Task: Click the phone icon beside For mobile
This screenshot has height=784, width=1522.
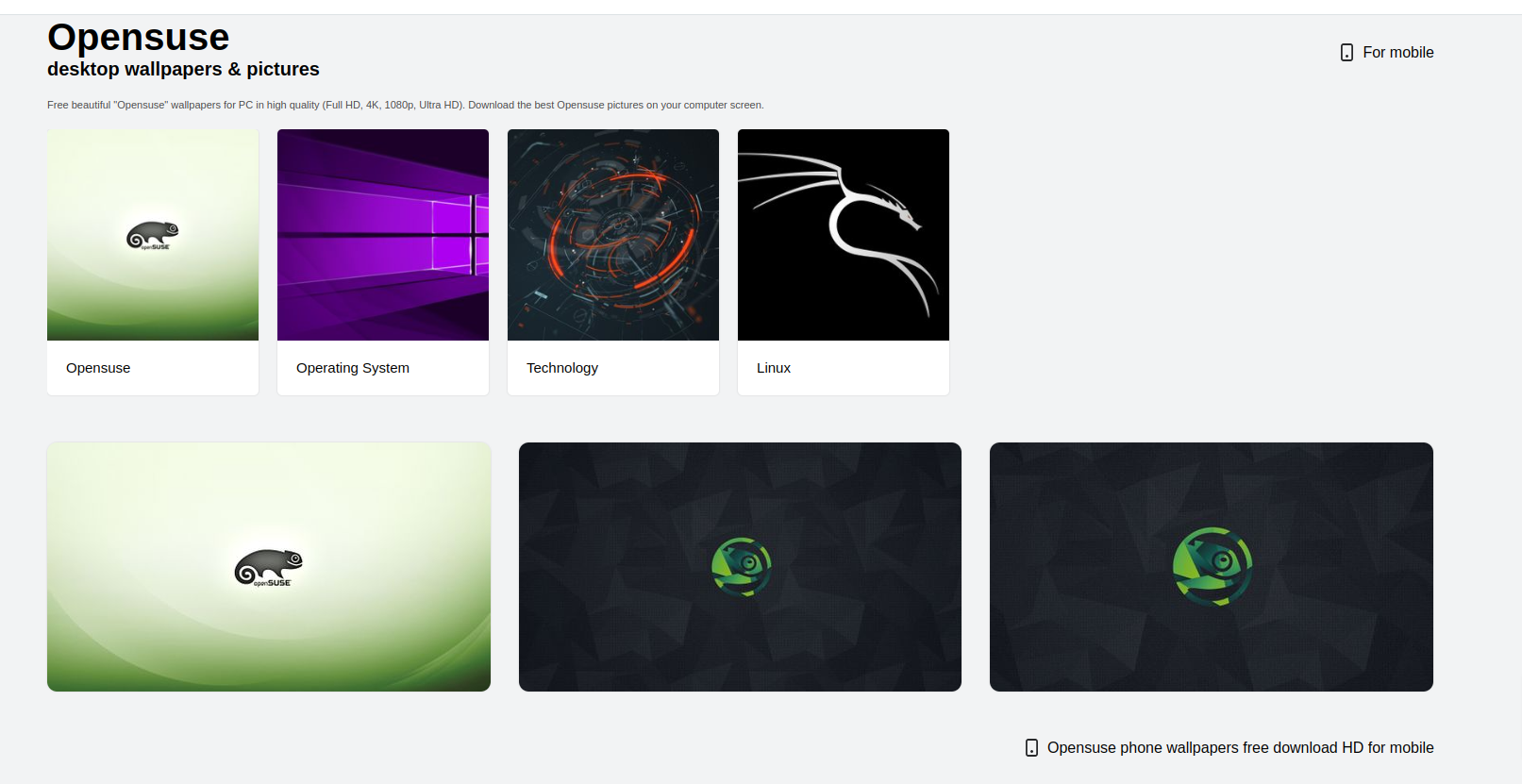Action: pos(1346,53)
